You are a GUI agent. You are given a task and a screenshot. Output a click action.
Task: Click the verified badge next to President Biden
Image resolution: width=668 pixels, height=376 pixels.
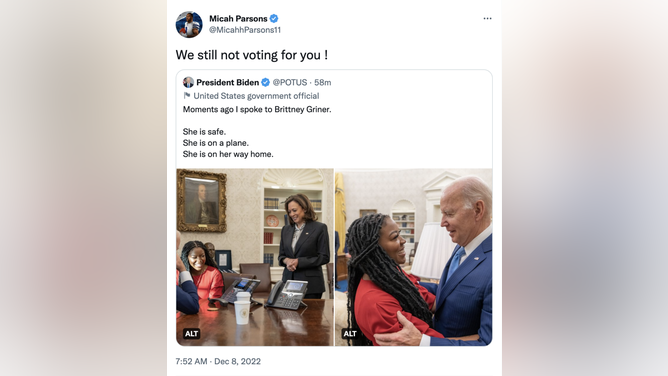pyautogui.click(x=265, y=82)
